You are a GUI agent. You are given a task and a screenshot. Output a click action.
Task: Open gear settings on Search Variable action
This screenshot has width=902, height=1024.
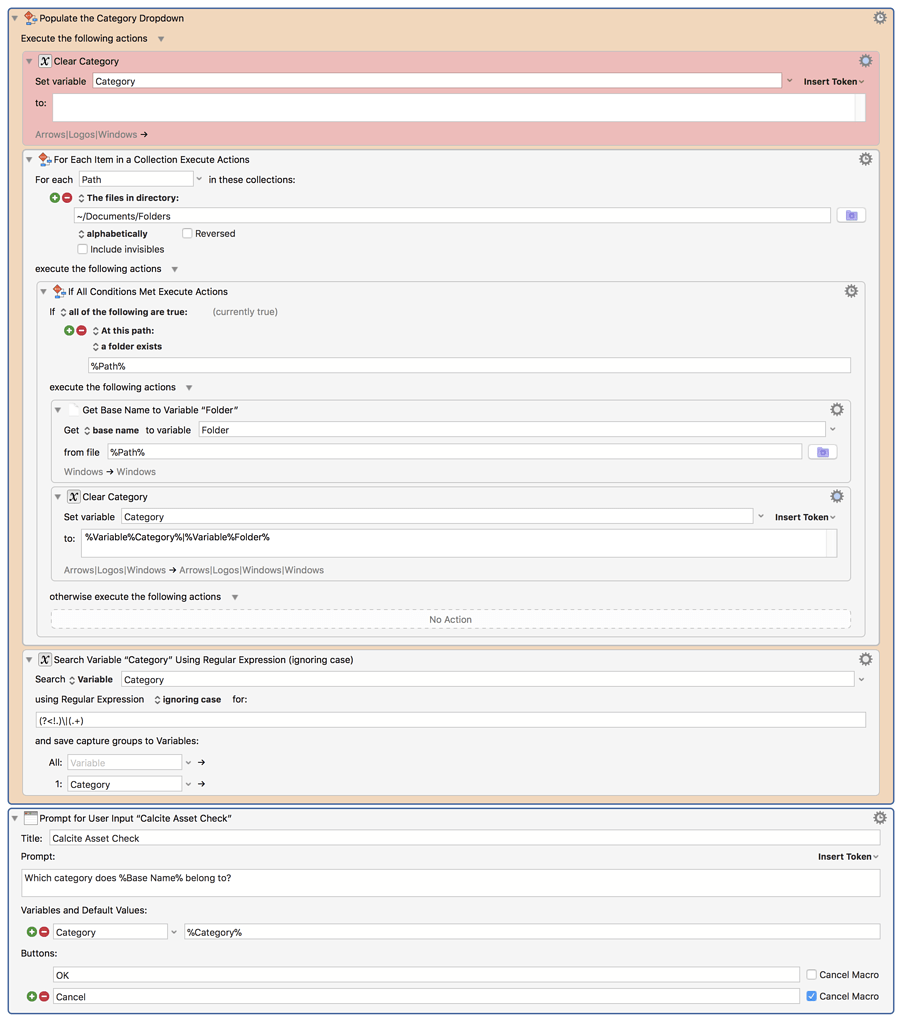[x=866, y=659]
